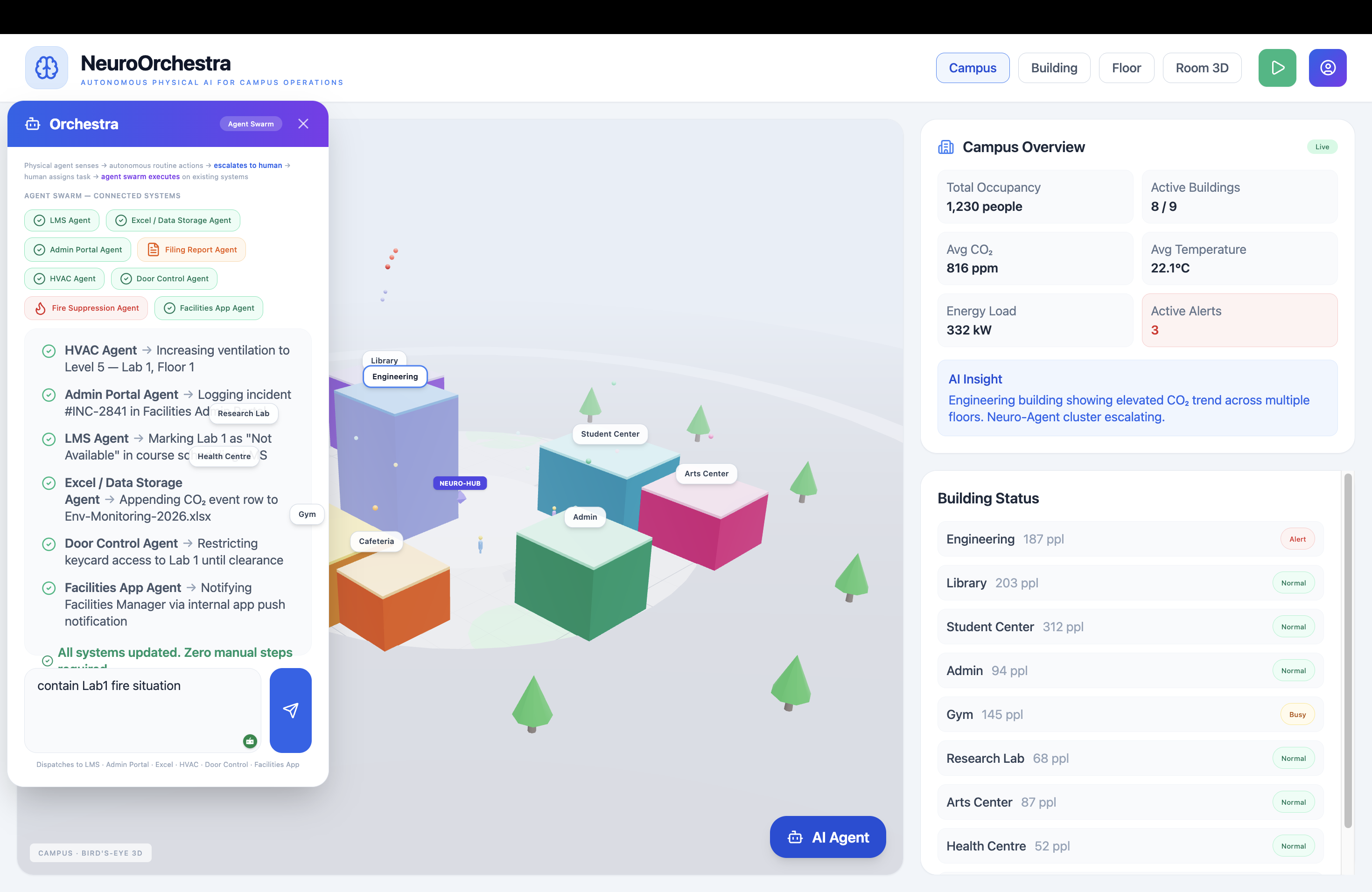Toggle the LMS Agent chip
Image resolution: width=1372 pixels, height=892 pixels.
pyautogui.click(x=62, y=220)
